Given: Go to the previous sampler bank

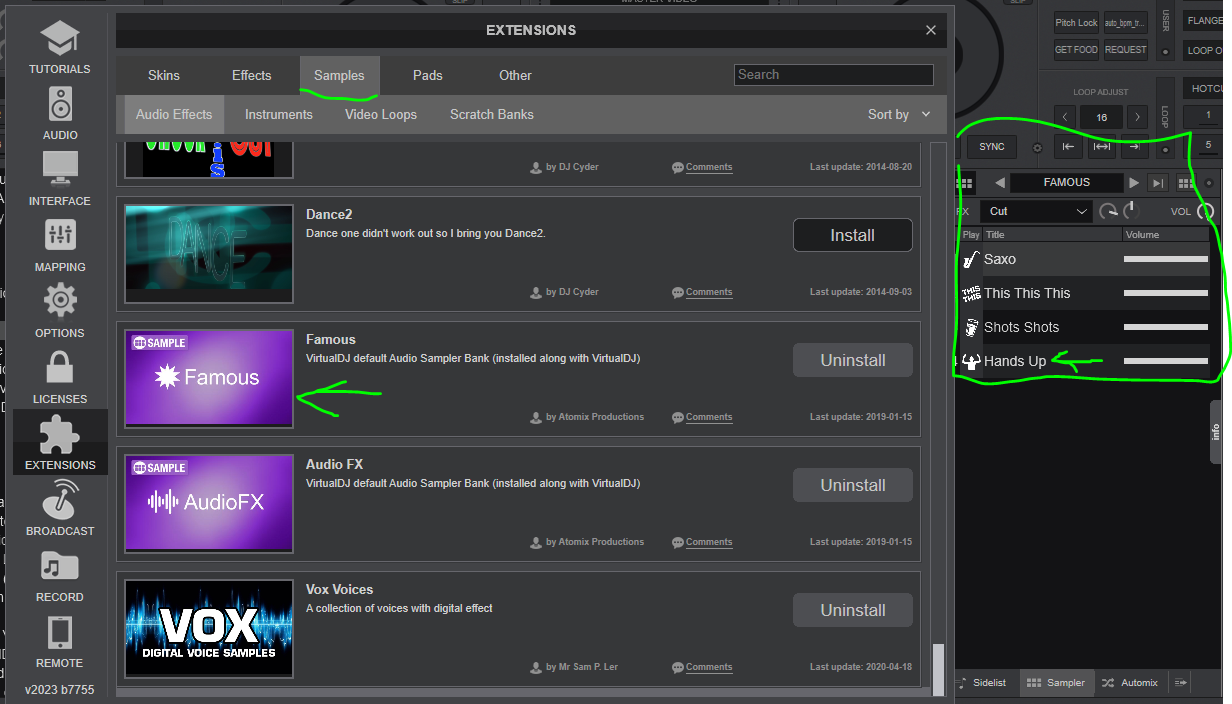Looking at the screenshot, I should (x=999, y=183).
